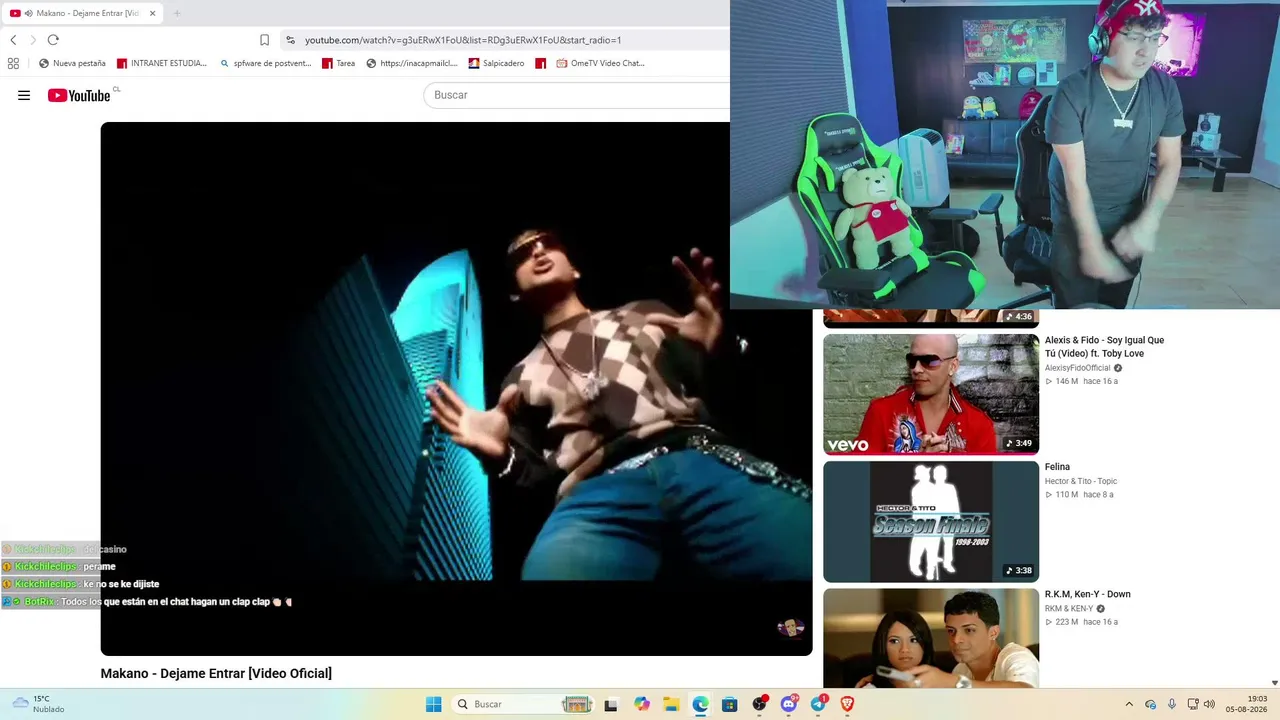The width and height of the screenshot is (1280, 720).
Task: Click the taskbar Buscar search box
Action: click(x=524, y=704)
